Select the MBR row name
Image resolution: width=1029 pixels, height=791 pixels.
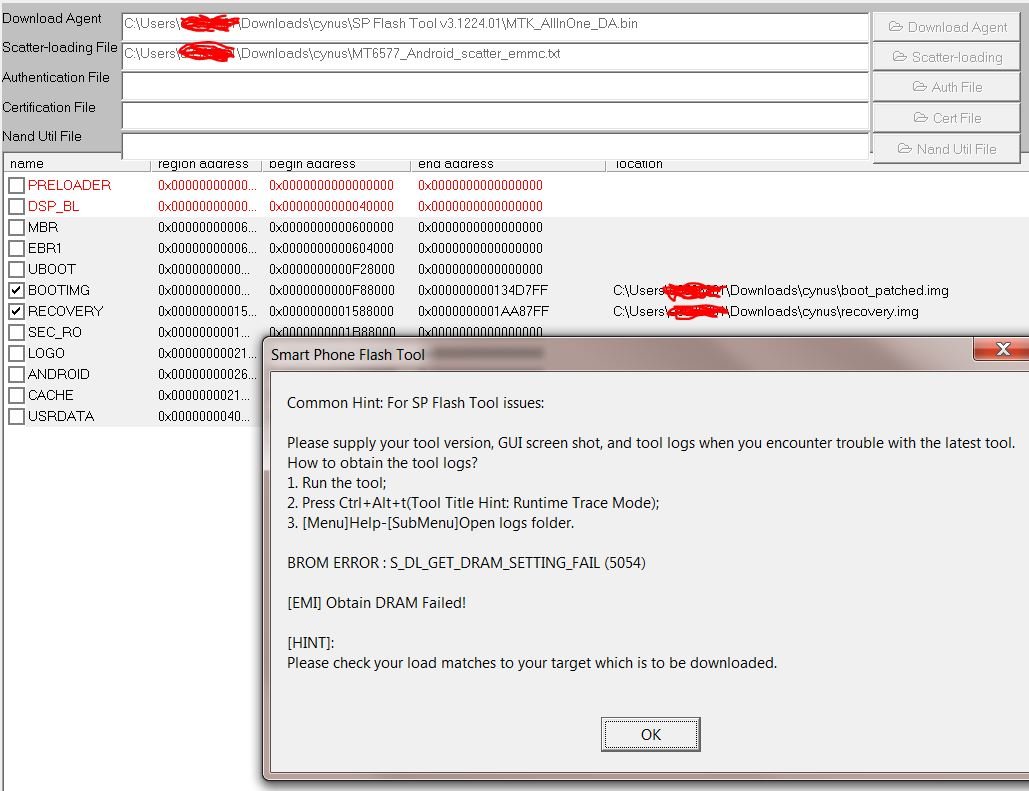43,228
